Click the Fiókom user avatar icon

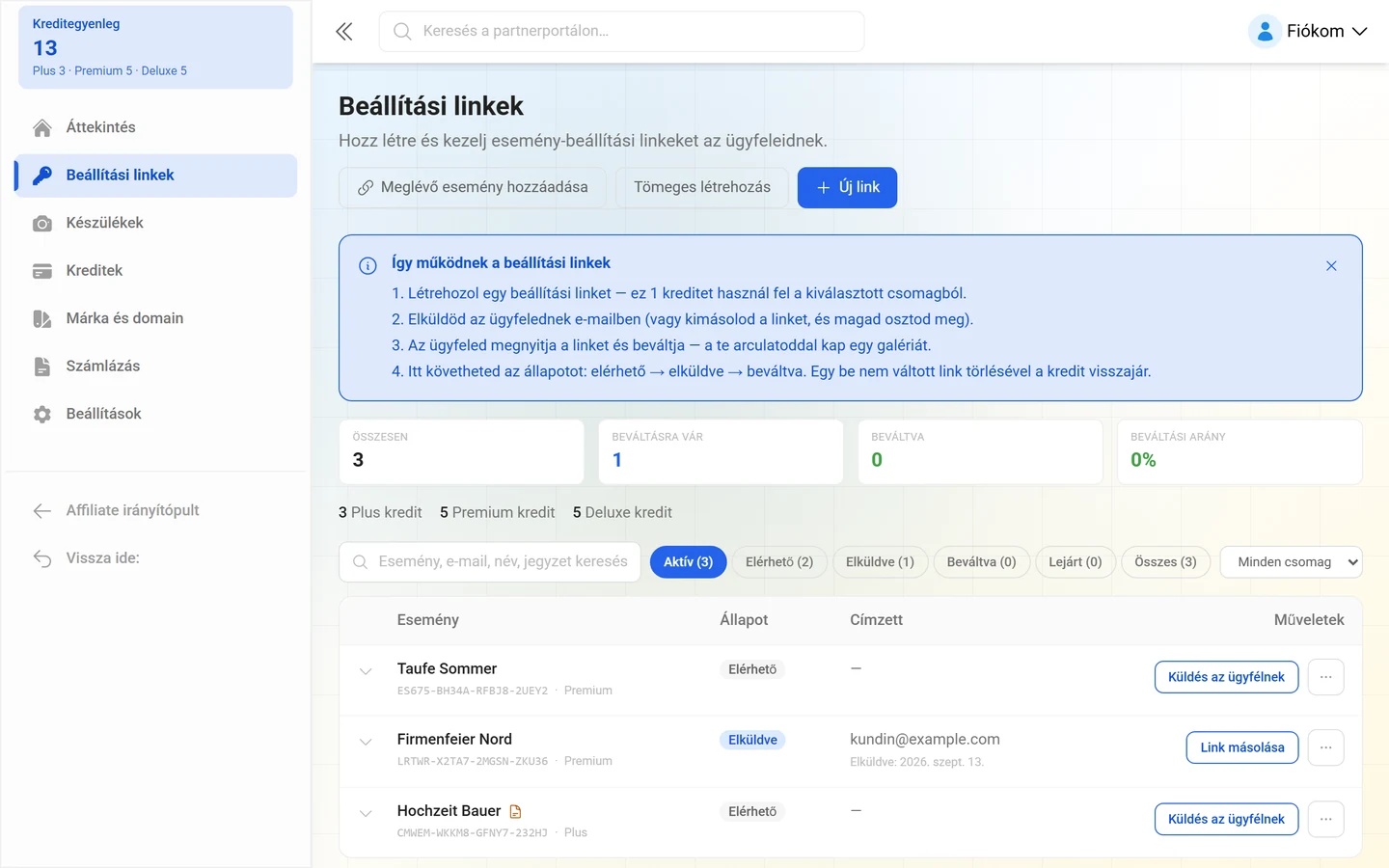point(1265,32)
